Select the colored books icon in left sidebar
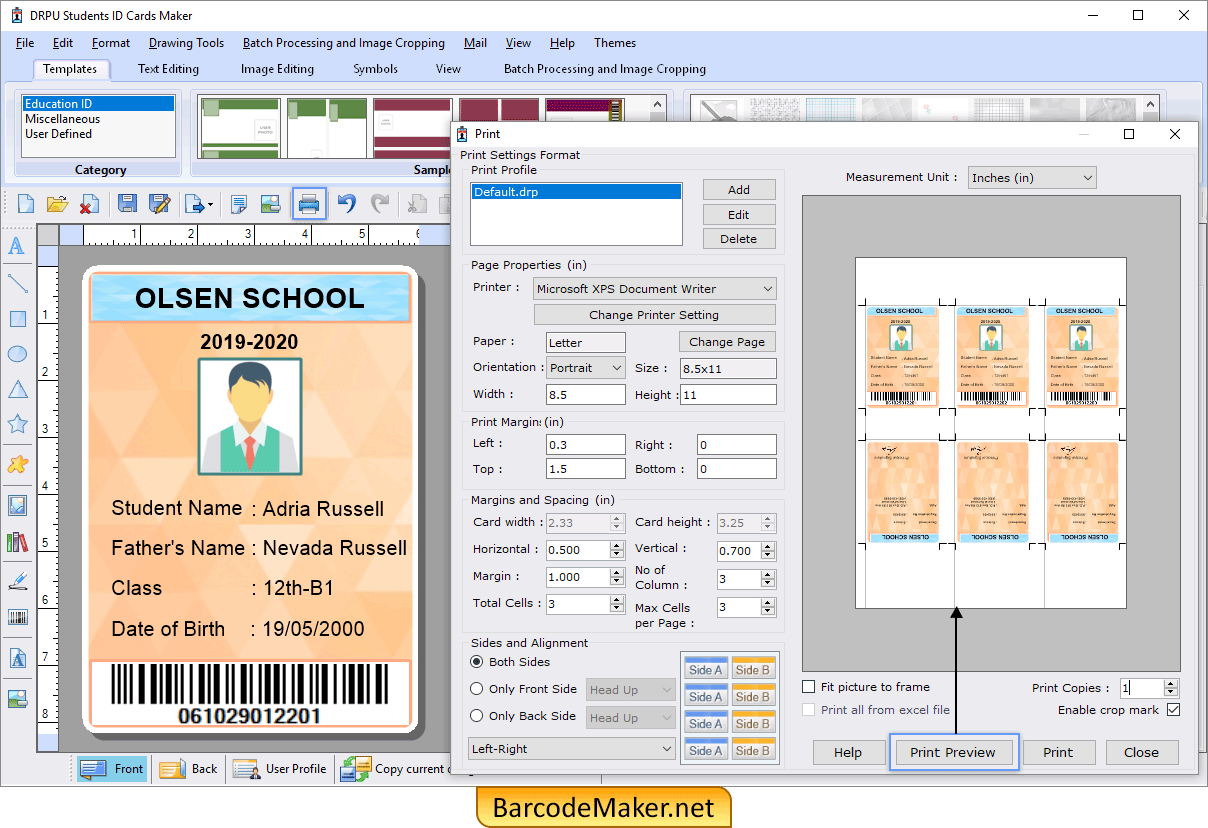This screenshot has width=1208, height=828. 17,542
